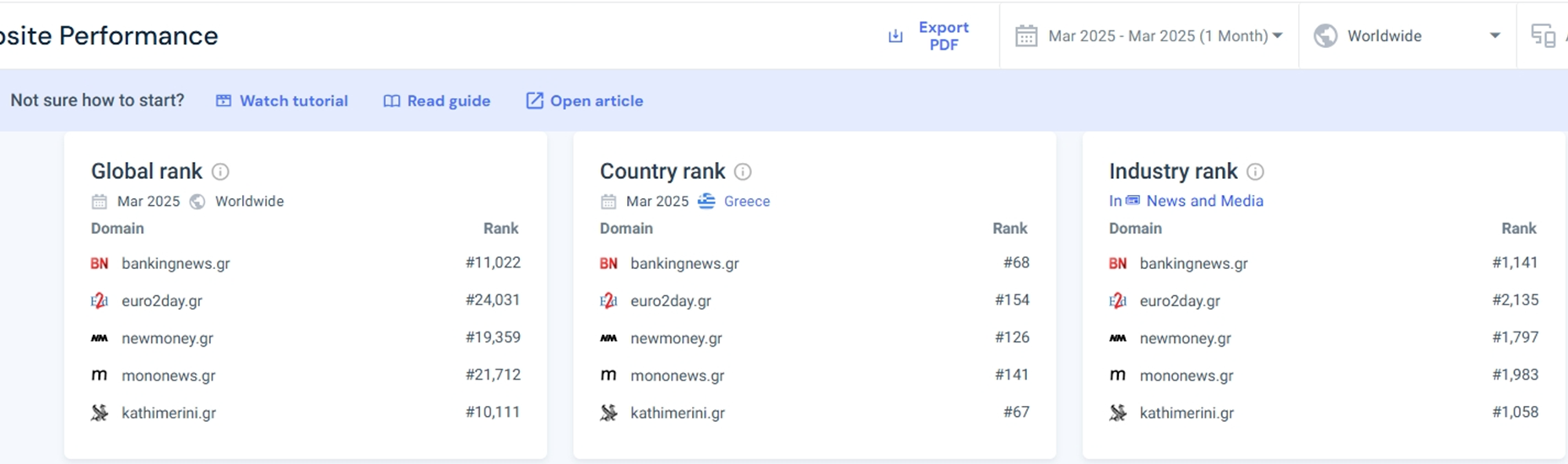
Task: Select euro2day.gr in Country rank list
Action: coord(670,301)
